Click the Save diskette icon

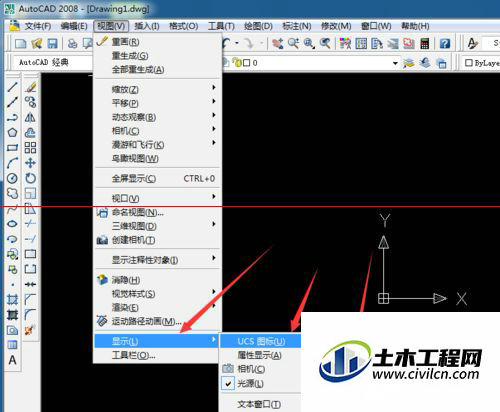pos(52,43)
